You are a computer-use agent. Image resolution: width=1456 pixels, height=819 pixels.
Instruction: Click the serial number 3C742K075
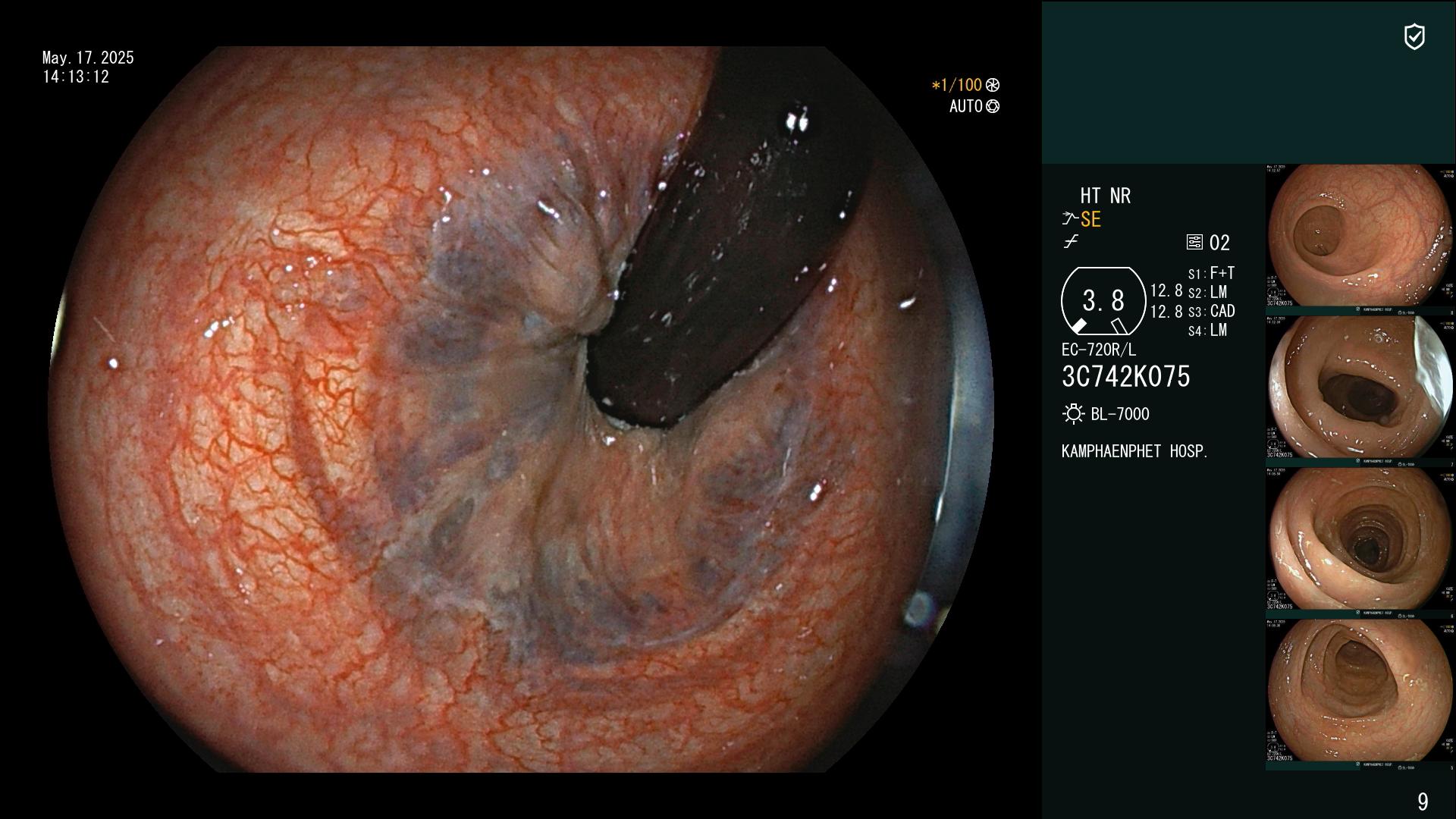[1126, 376]
